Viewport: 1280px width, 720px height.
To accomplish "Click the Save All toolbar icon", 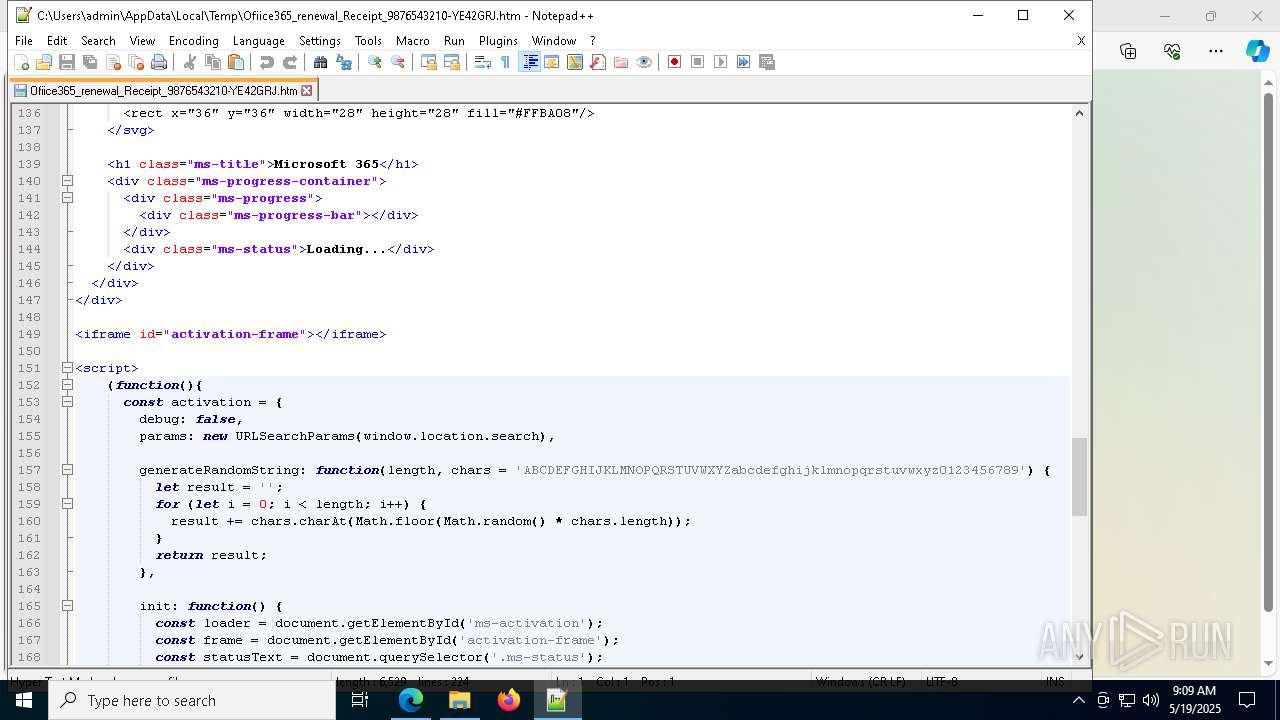I will (x=90, y=62).
